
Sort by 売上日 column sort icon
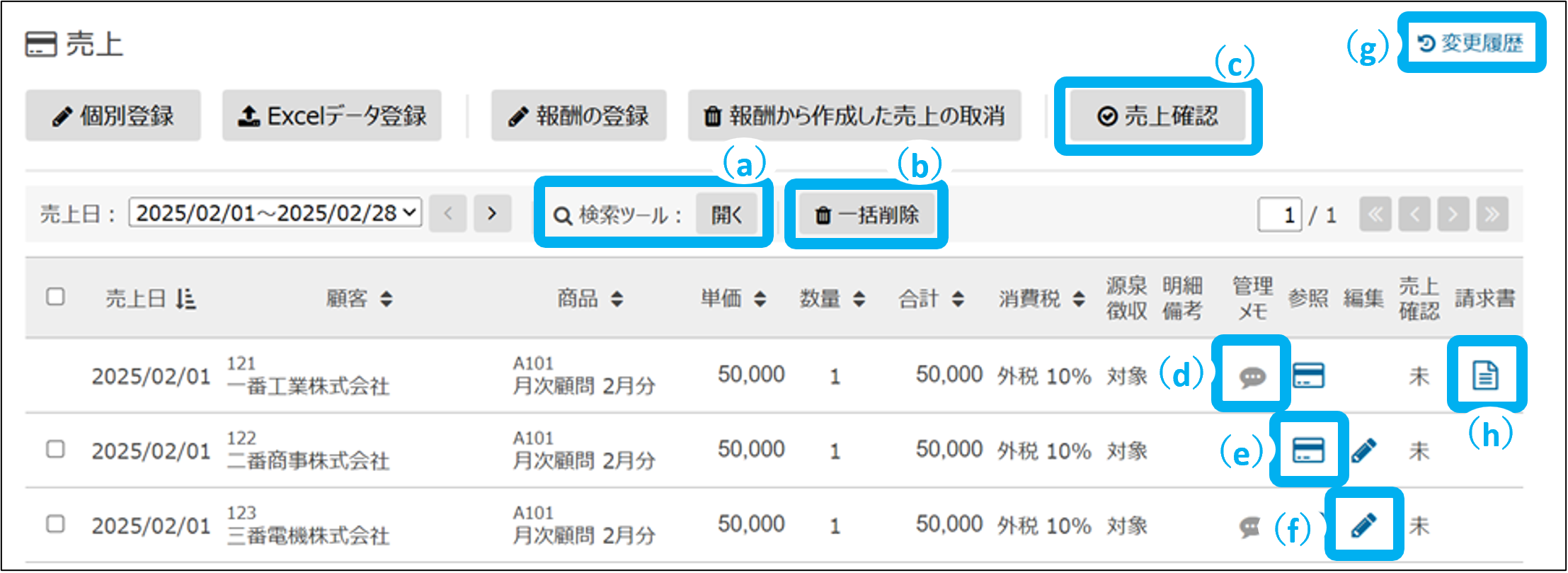pyautogui.click(x=186, y=299)
